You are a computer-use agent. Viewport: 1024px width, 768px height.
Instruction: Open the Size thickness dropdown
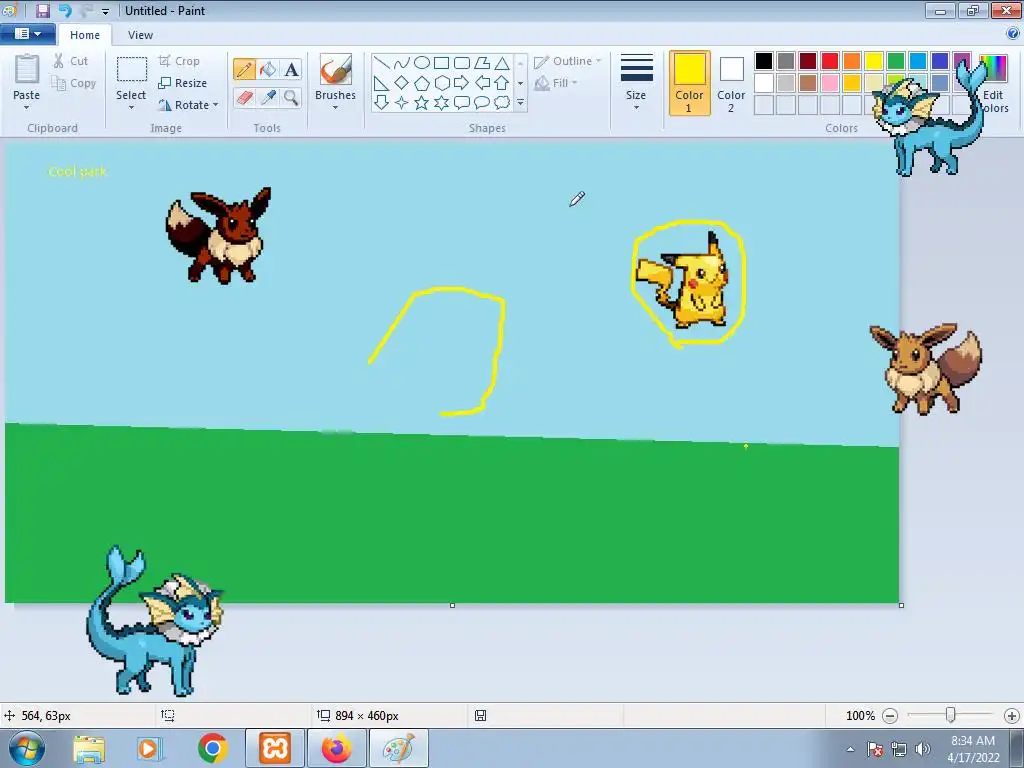[x=636, y=82]
